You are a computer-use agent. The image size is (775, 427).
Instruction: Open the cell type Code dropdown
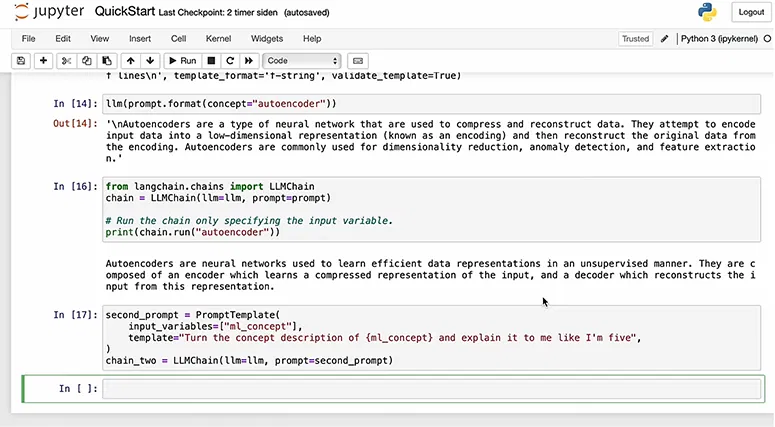pyautogui.click(x=302, y=61)
